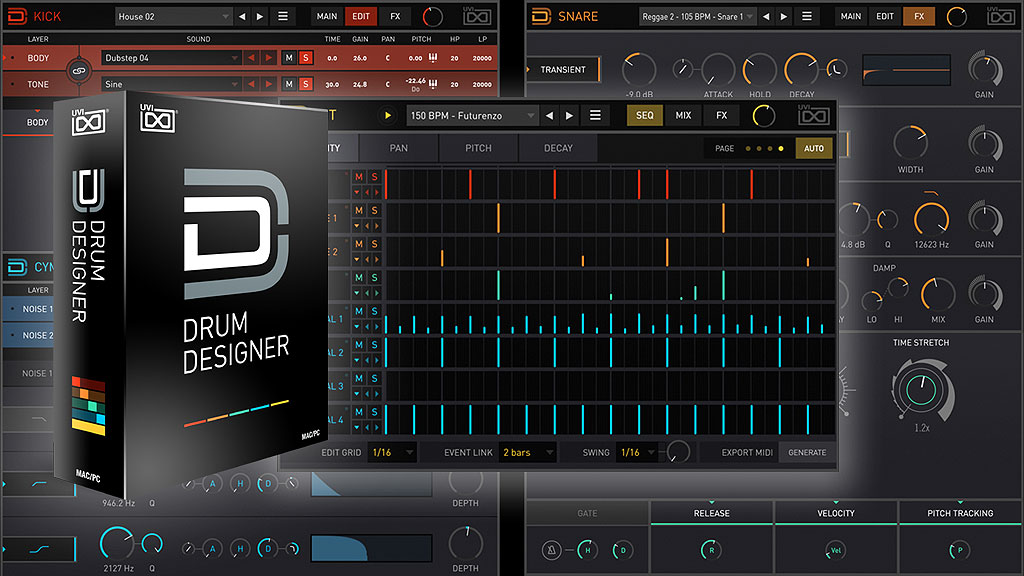Toggle solo on the Tone layer
The image size is (1024, 576).
(x=304, y=84)
